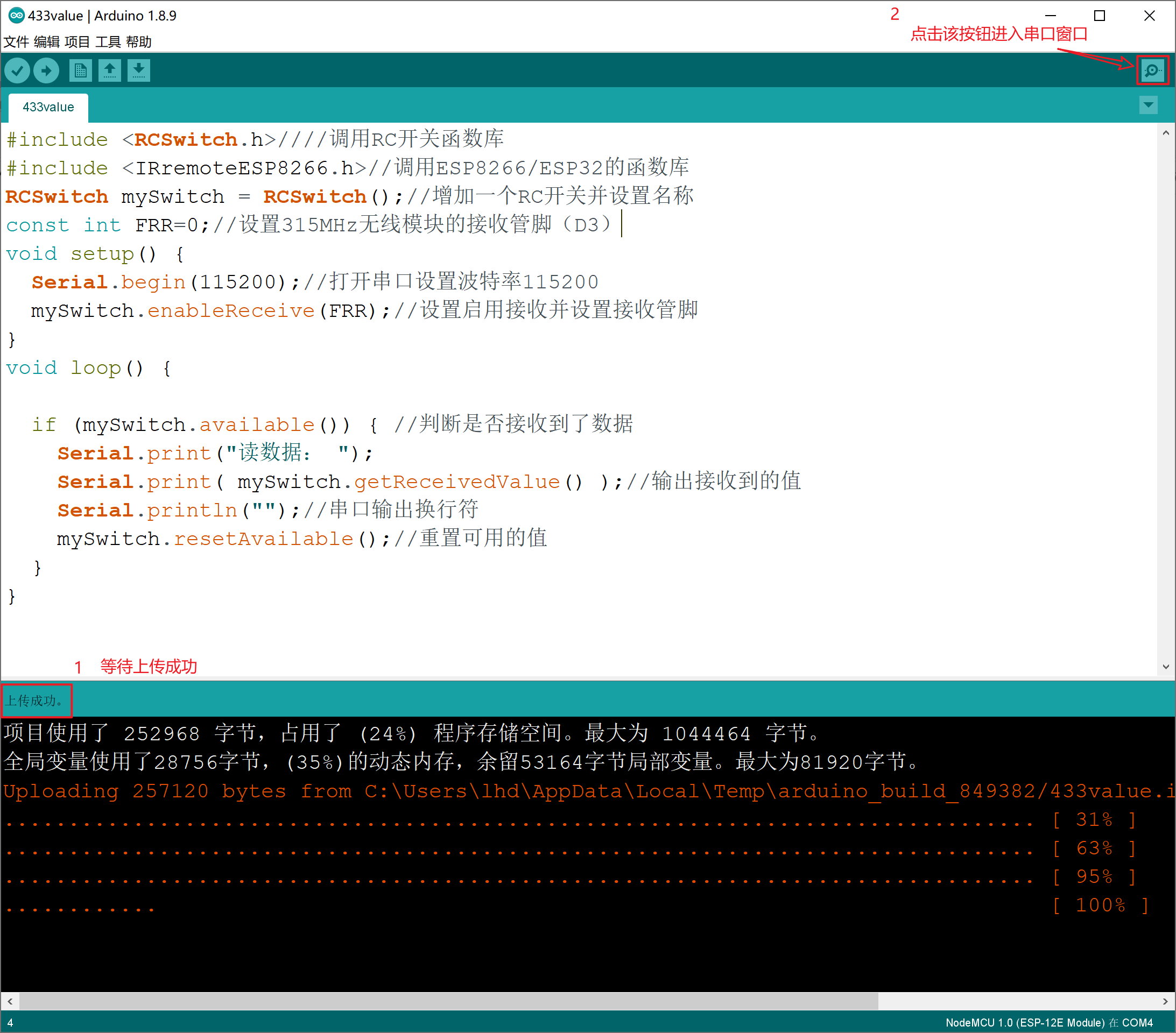This screenshot has width=1176, height=1033.
Task: Click the Arduino logo in title bar
Action: coord(16,16)
